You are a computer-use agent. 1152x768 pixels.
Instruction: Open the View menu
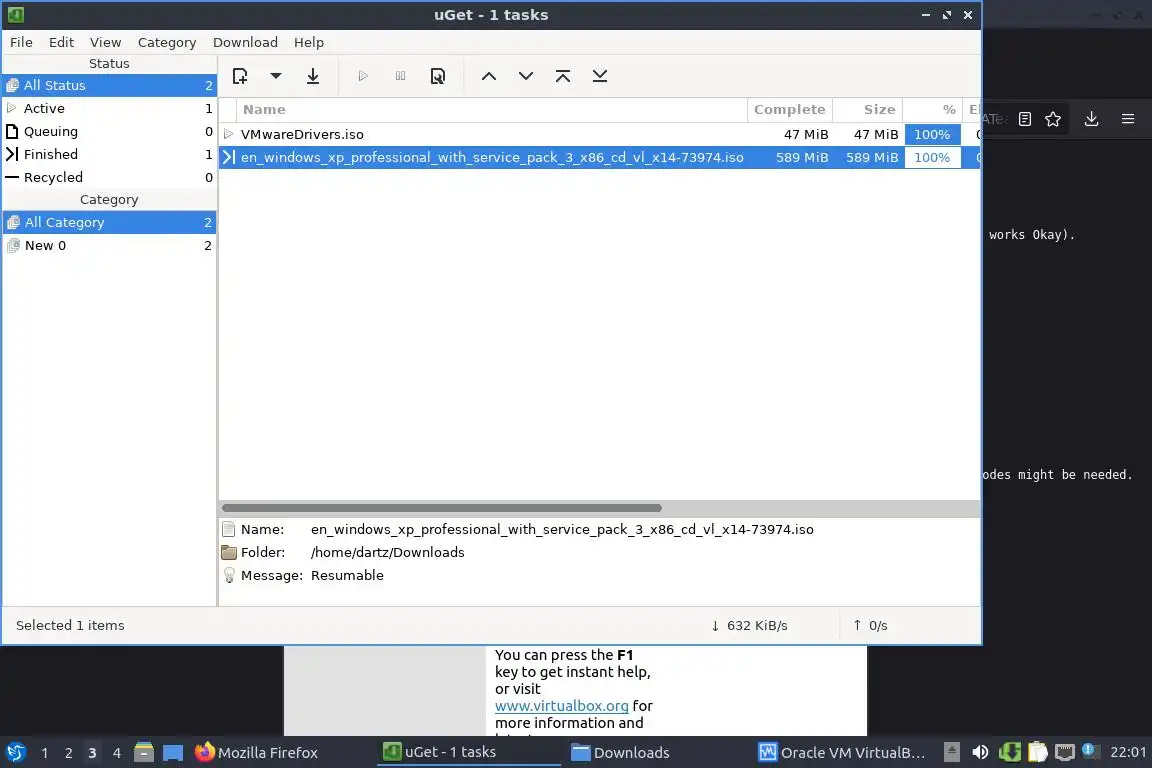(x=105, y=43)
